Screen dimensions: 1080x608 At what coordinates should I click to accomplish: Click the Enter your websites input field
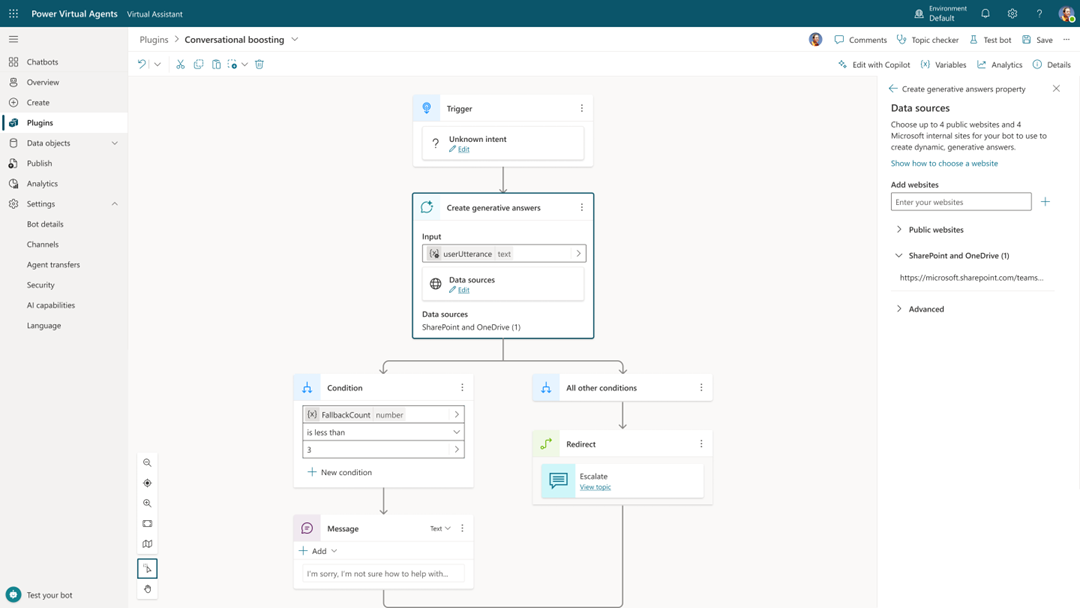(x=960, y=201)
